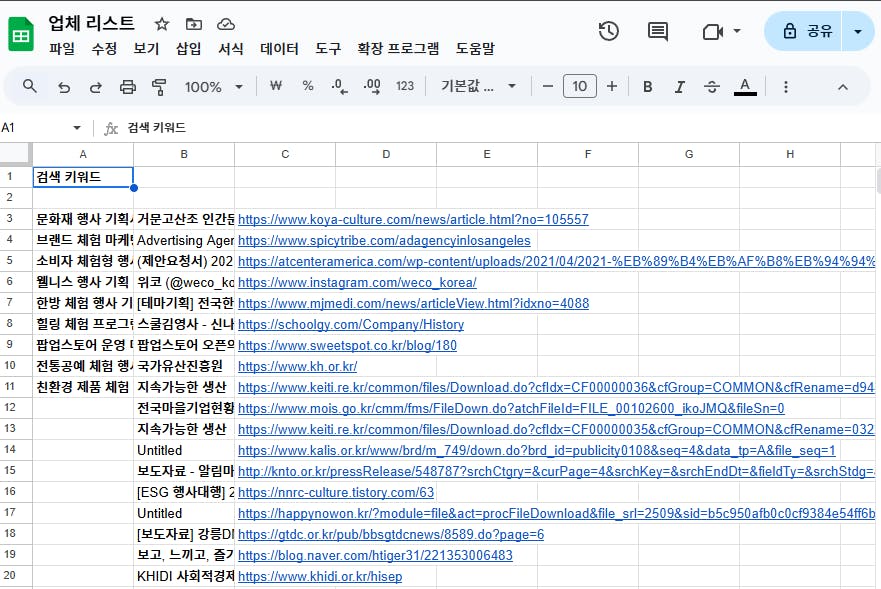The image size is (881, 589).
Task: Star the 업체 리스트 document
Action: point(162,24)
